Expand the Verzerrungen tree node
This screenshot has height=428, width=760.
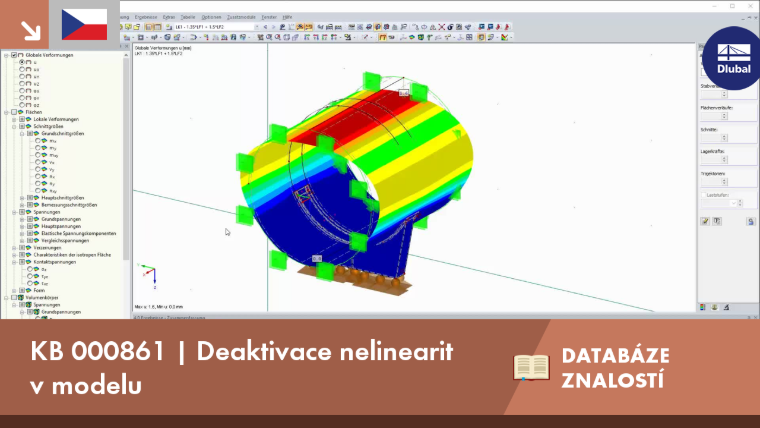[x=14, y=248]
